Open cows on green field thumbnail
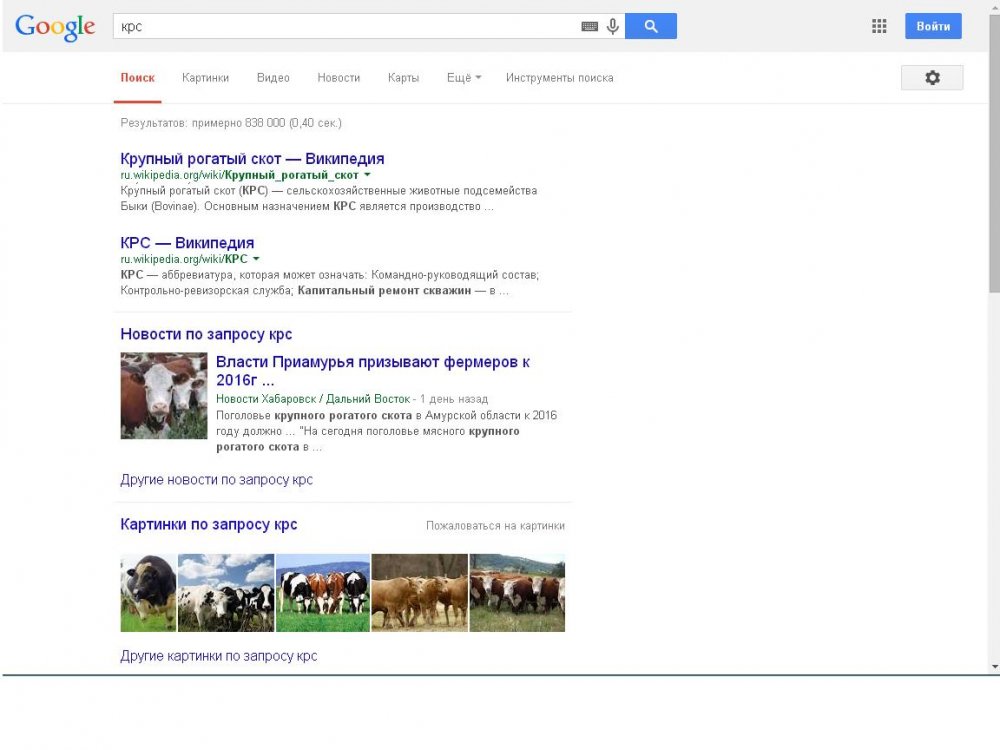This screenshot has width=1000, height=750. pyautogui.click(x=323, y=592)
